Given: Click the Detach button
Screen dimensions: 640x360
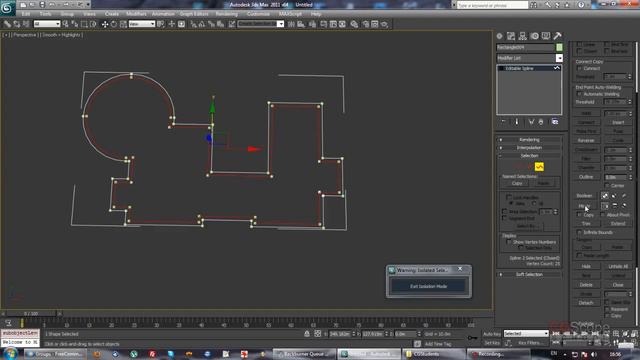Looking at the screenshot, I should 586,303.
